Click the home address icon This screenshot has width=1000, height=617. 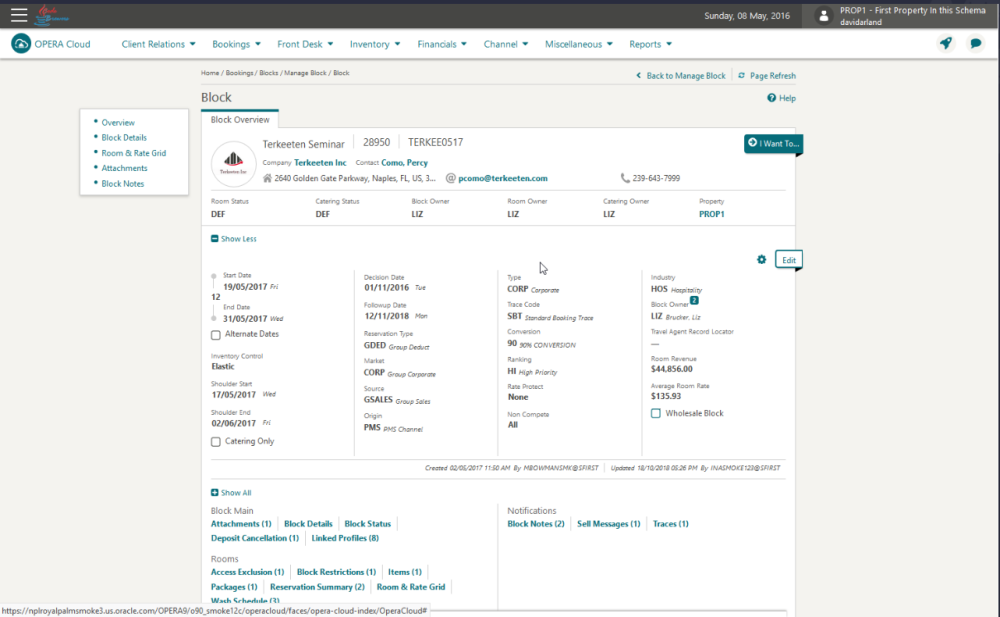coord(267,178)
